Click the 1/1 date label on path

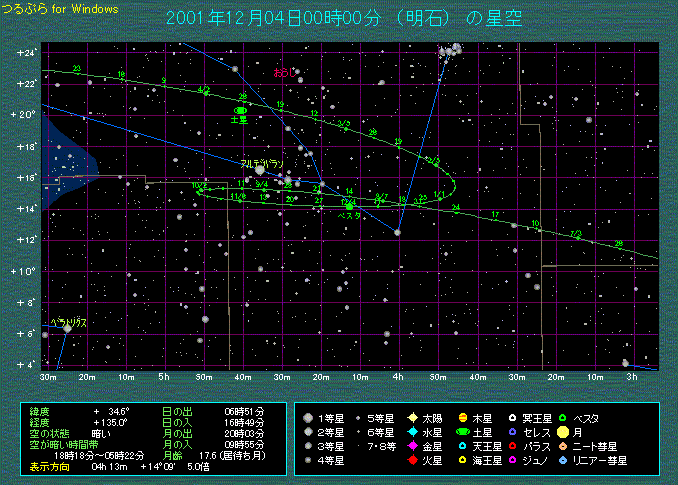[439, 194]
